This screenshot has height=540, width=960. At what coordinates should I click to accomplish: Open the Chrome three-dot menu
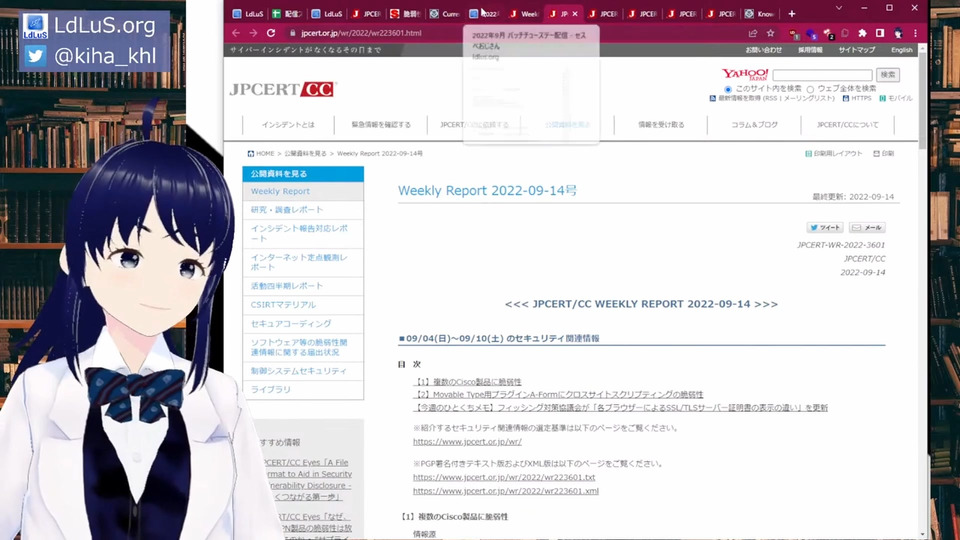tap(915, 33)
